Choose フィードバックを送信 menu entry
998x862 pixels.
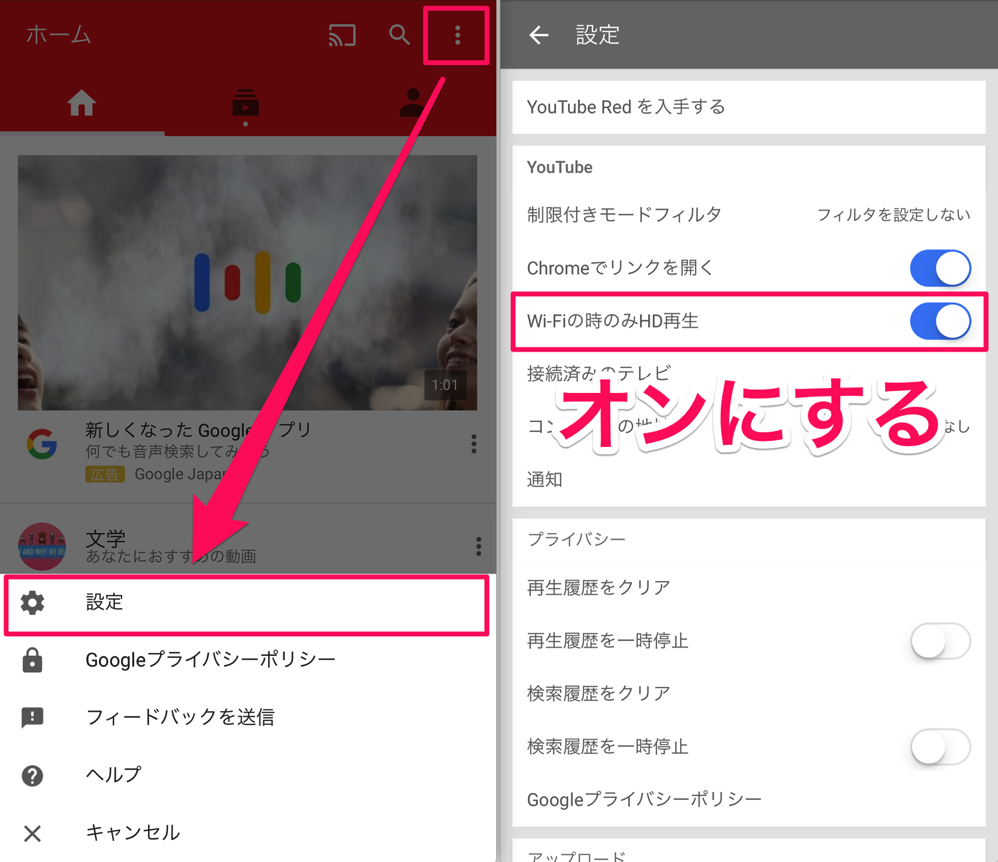click(247, 717)
